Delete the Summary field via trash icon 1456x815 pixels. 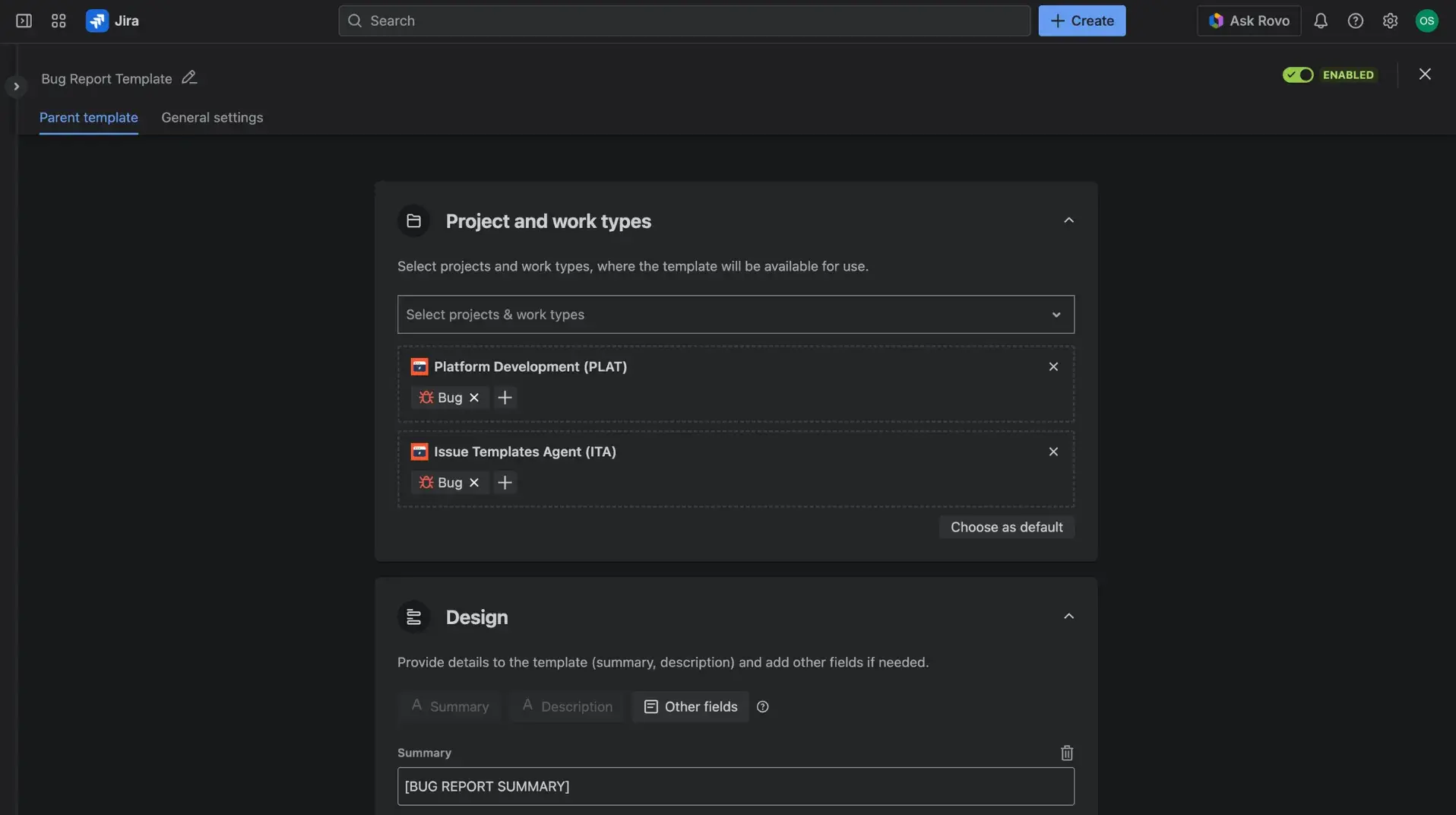coord(1066,752)
